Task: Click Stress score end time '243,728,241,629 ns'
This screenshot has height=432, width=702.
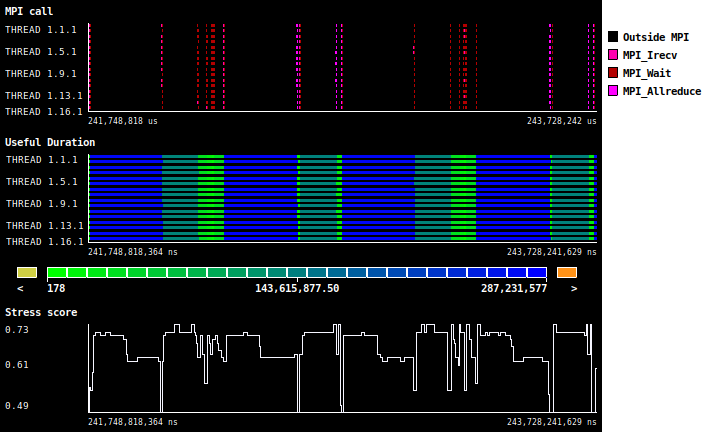Action: [x=552, y=422]
